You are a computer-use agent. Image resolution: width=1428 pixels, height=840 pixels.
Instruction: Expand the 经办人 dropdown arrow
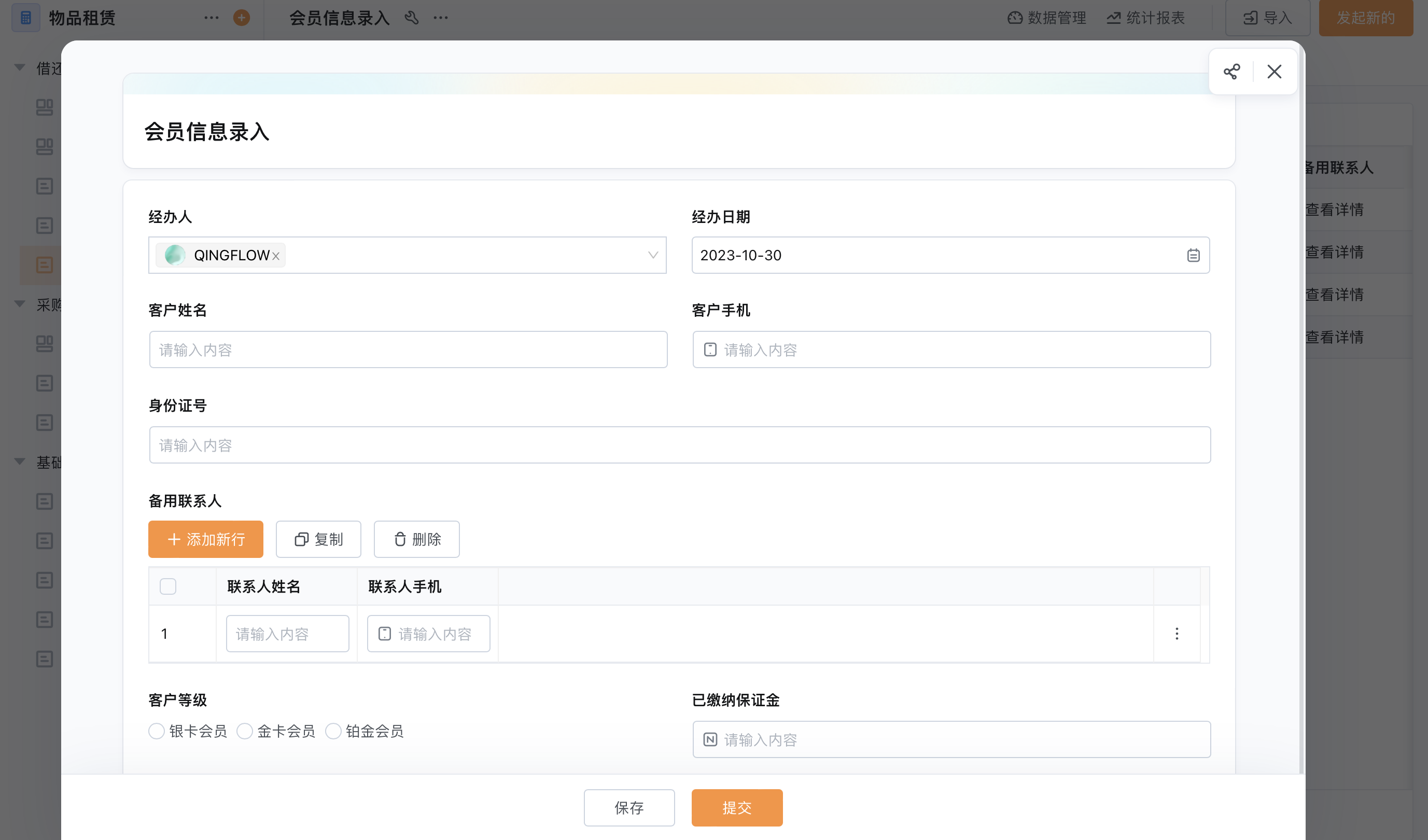tap(653, 255)
